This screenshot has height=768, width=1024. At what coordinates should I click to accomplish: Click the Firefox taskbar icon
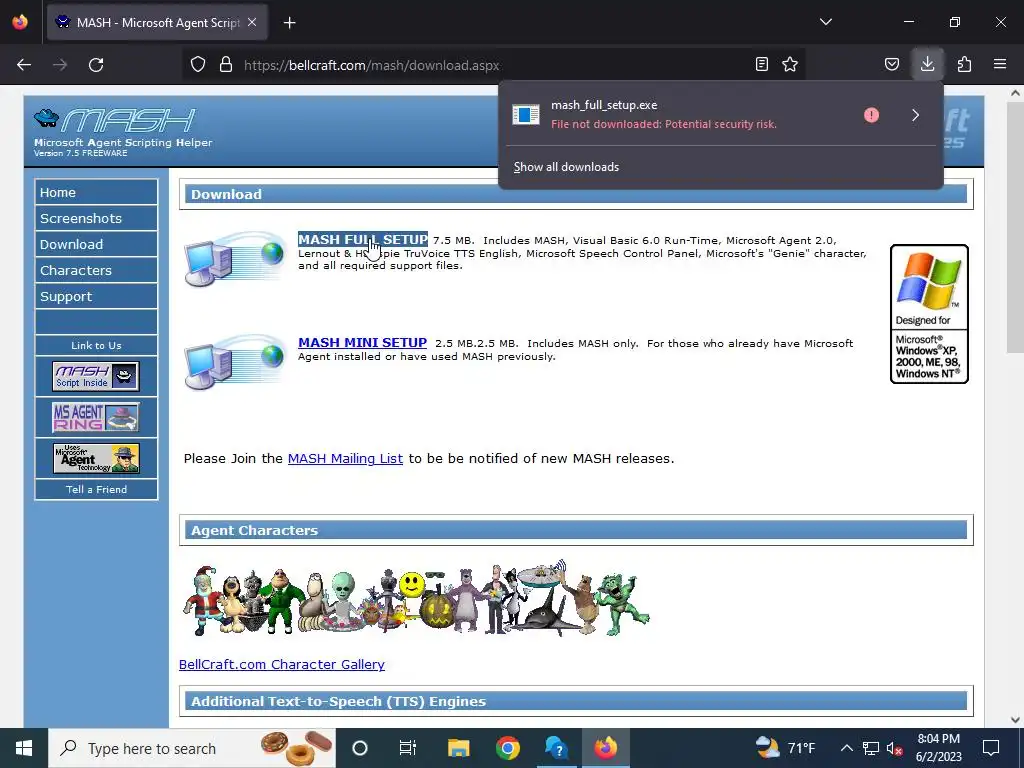pos(605,748)
